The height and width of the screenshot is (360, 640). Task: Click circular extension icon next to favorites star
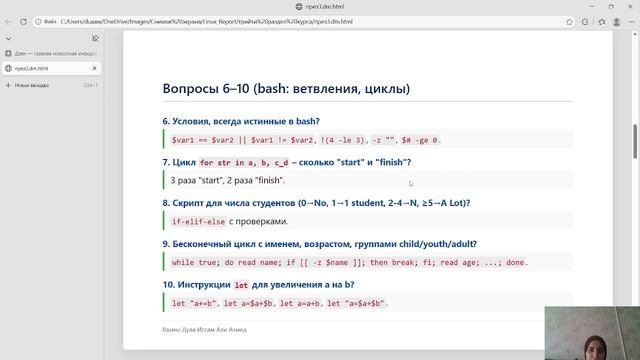click(585, 22)
